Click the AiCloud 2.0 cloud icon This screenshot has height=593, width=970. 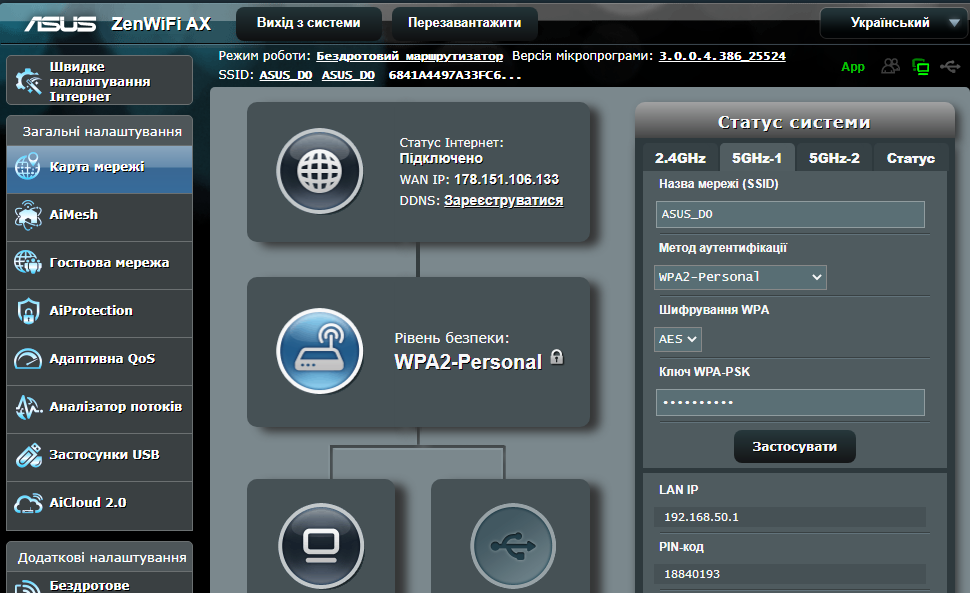click(28, 503)
